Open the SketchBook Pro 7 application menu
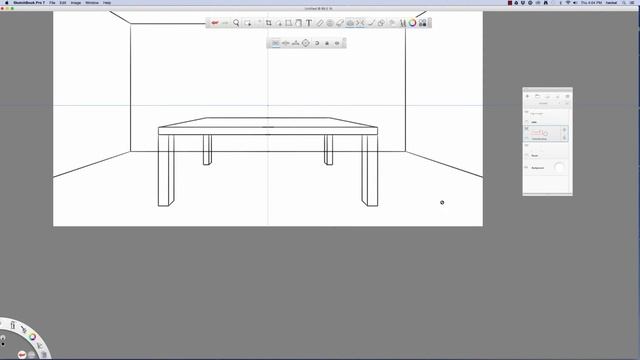The image size is (640, 360). [x=29, y=2]
